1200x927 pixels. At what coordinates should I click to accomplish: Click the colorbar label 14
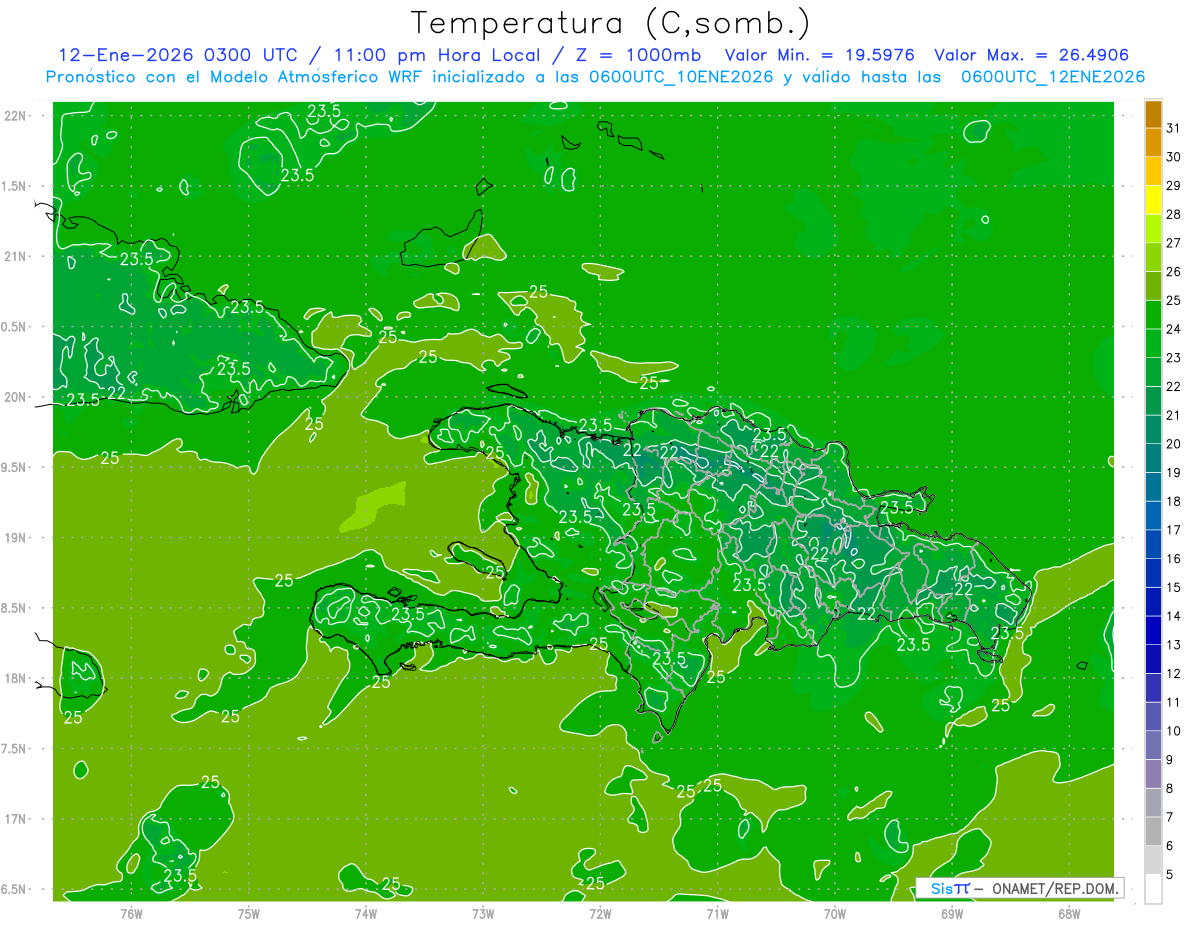(1174, 616)
